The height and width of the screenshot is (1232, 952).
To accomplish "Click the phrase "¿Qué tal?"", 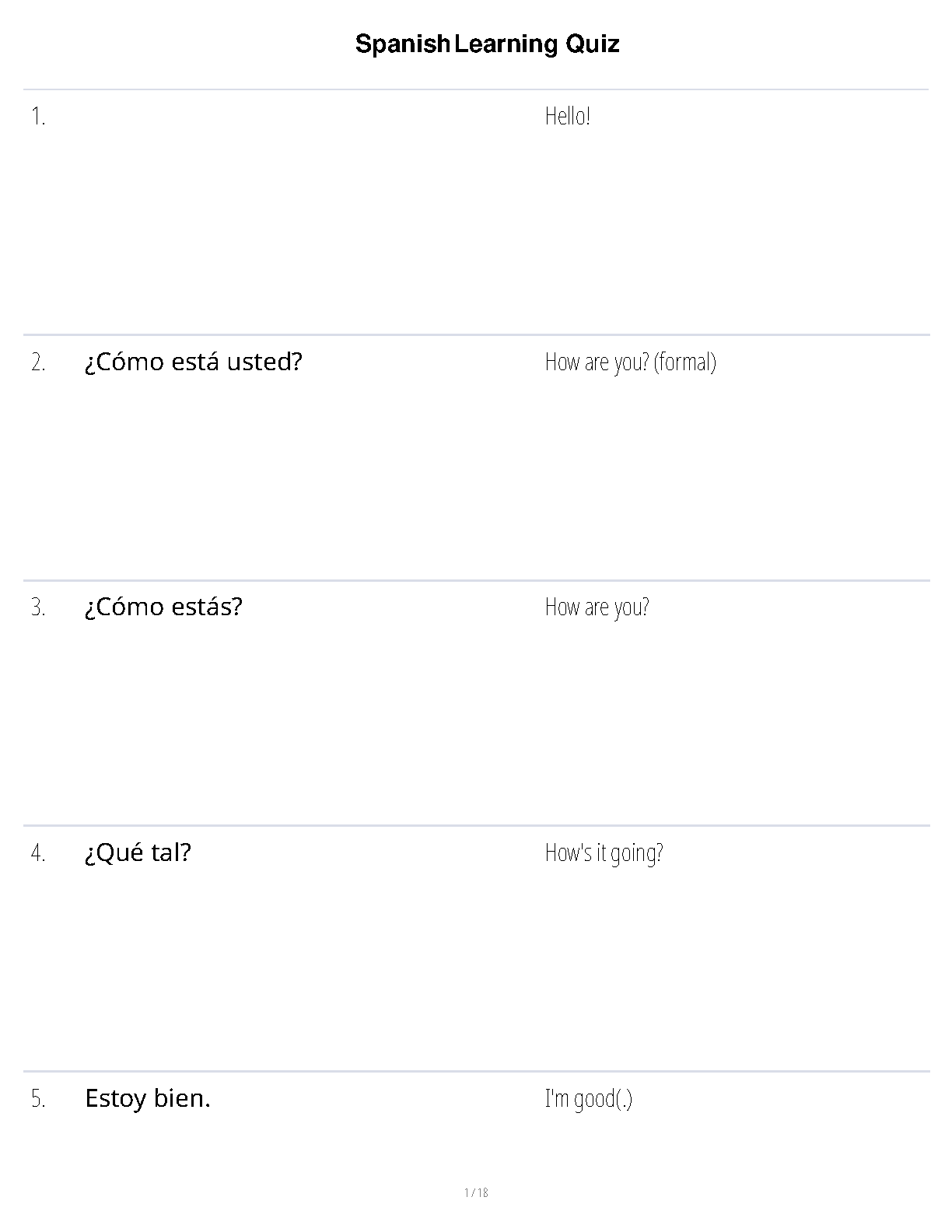I will tap(138, 853).
